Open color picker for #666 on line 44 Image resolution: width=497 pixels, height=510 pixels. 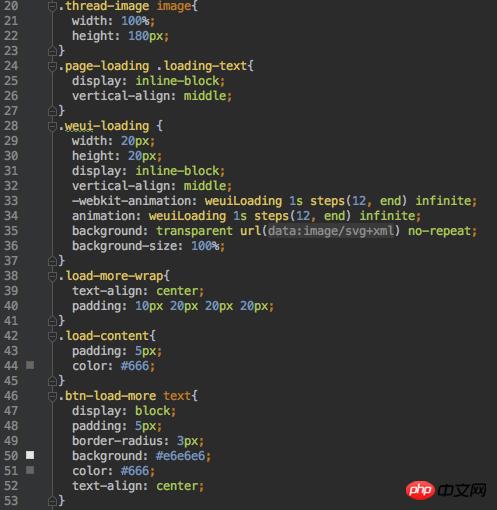[x=30, y=365]
